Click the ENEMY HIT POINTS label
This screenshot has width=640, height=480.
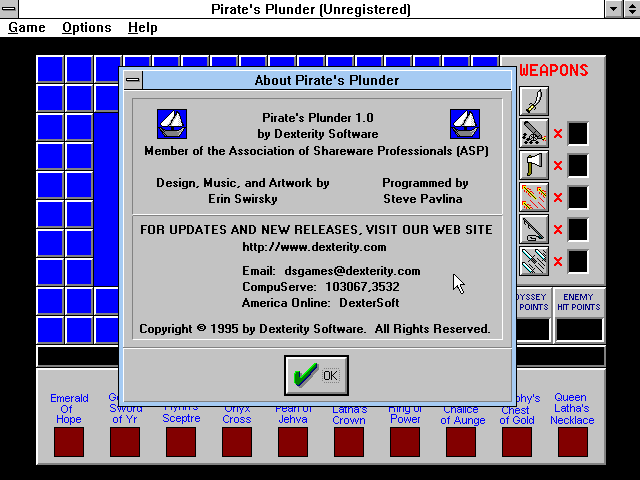coord(579,302)
